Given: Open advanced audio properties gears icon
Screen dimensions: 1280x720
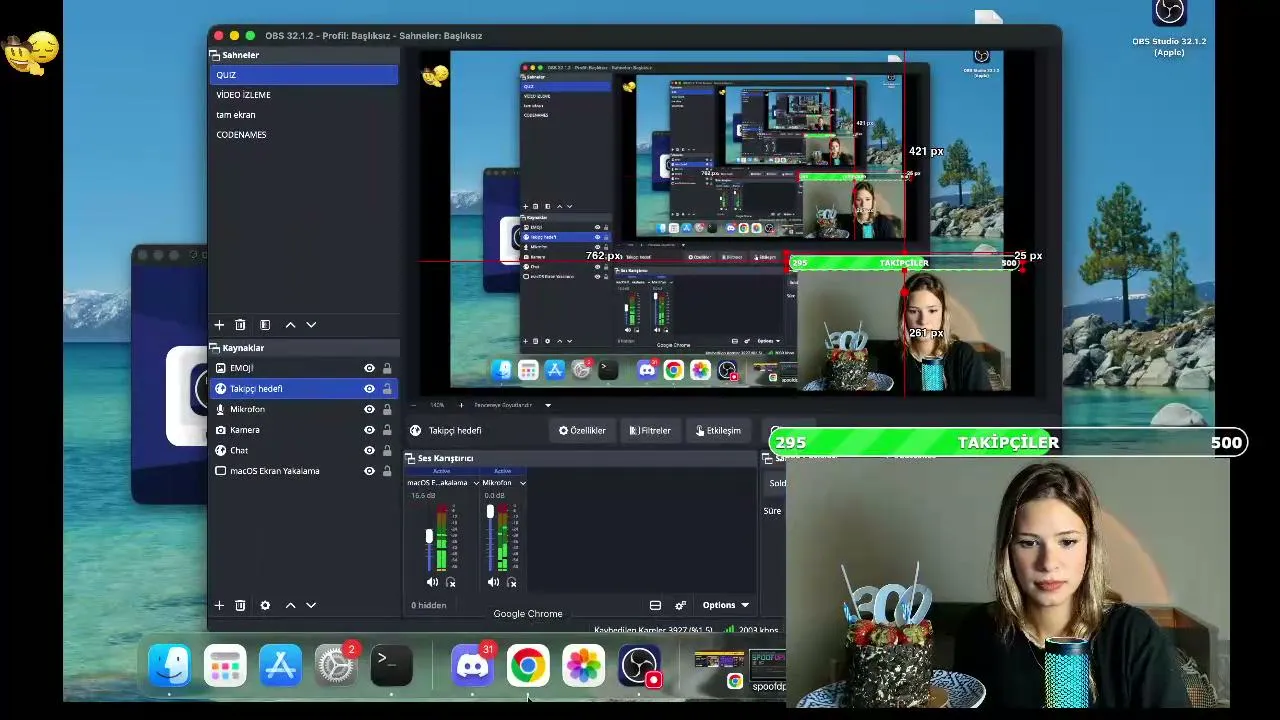Looking at the screenshot, I should click(680, 605).
